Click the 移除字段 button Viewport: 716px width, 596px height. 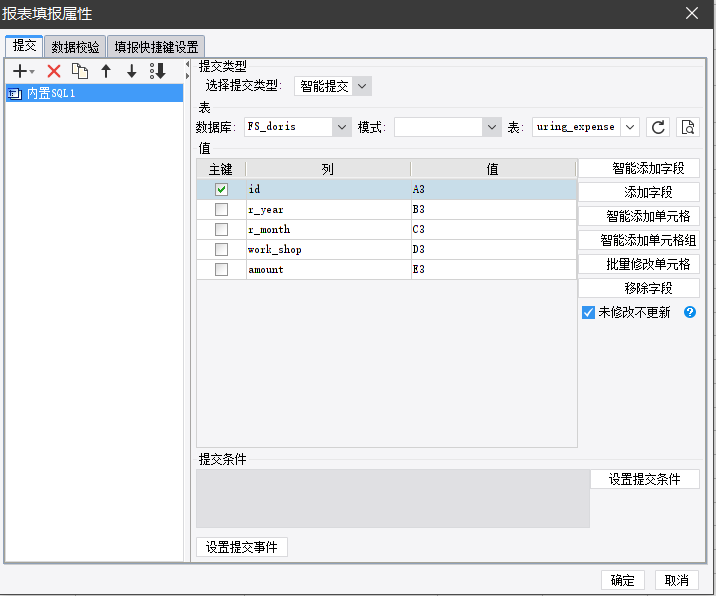639,288
